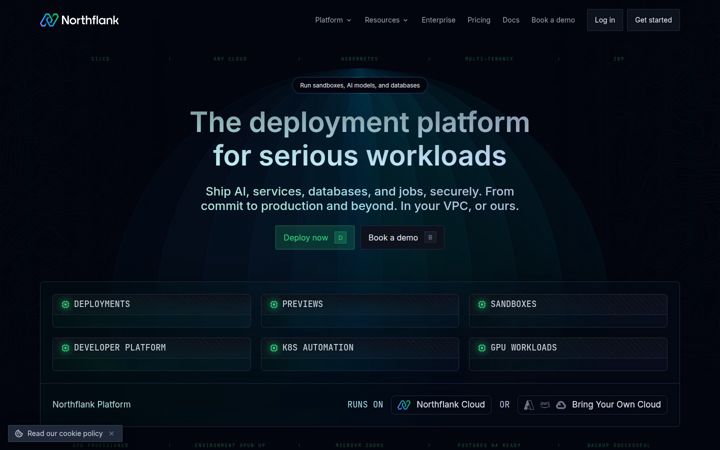The width and height of the screenshot is (720, 450).
Task: Open the Docs link
Action: click(511, 20)
